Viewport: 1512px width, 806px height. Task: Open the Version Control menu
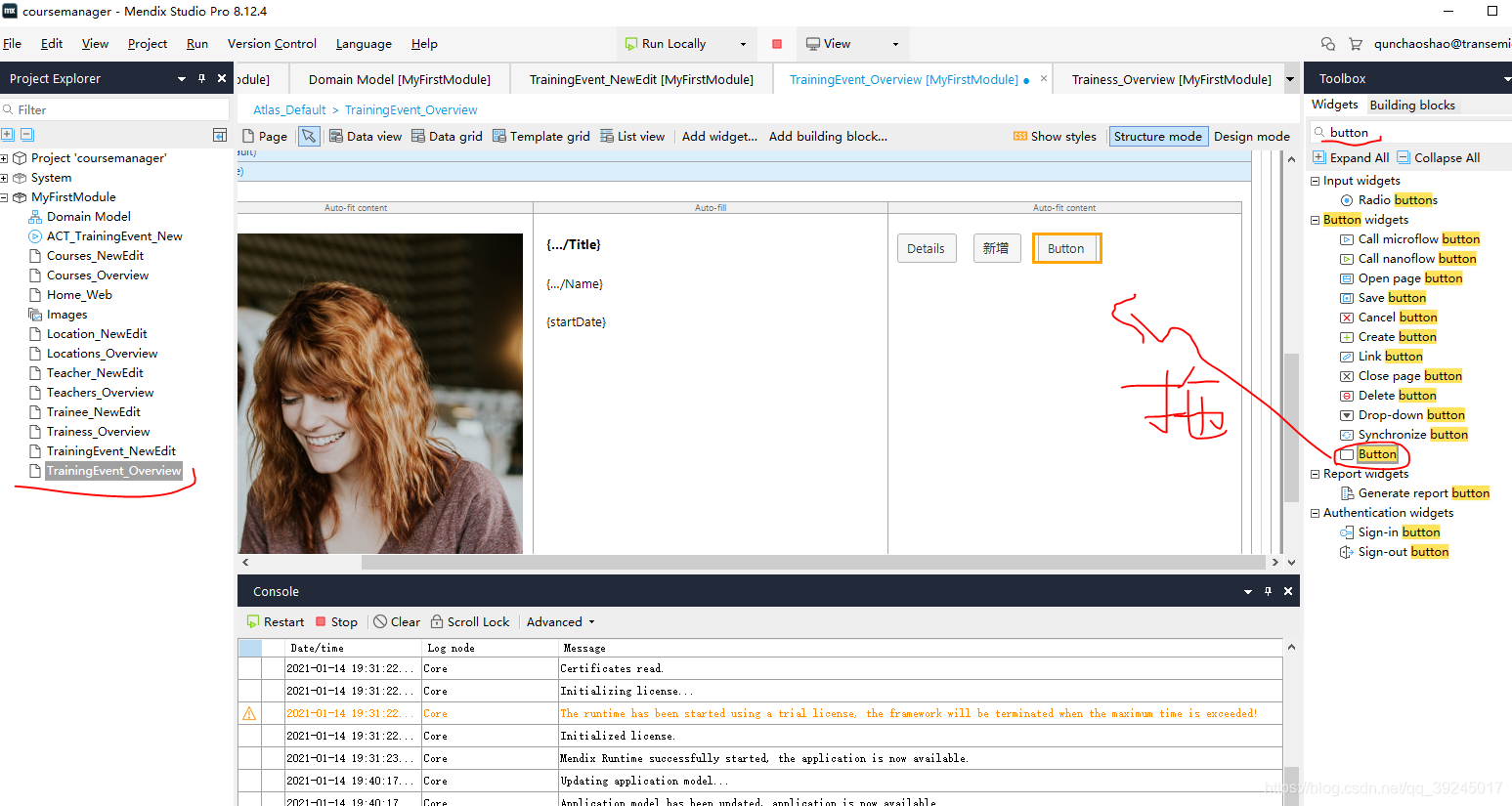pos(272,44)
